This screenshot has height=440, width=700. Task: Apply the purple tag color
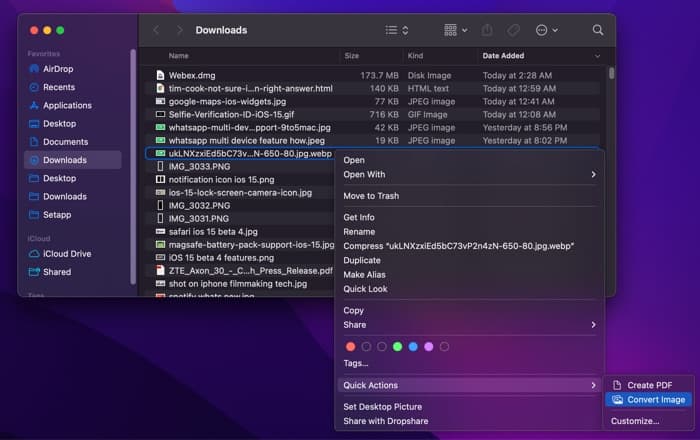pyautogui.click(x=429, y=347)
